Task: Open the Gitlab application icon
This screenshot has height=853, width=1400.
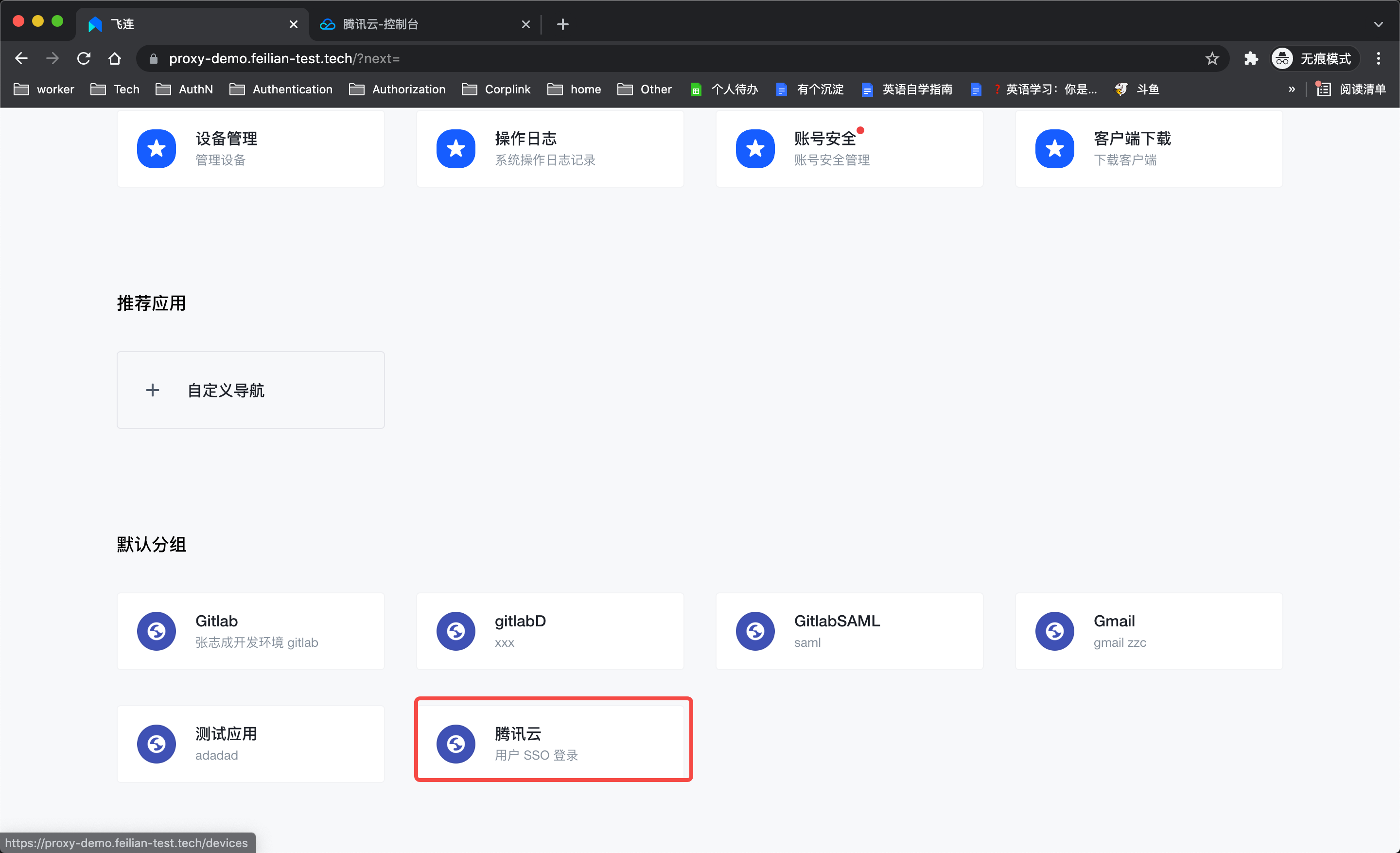Action: point(156,630)
